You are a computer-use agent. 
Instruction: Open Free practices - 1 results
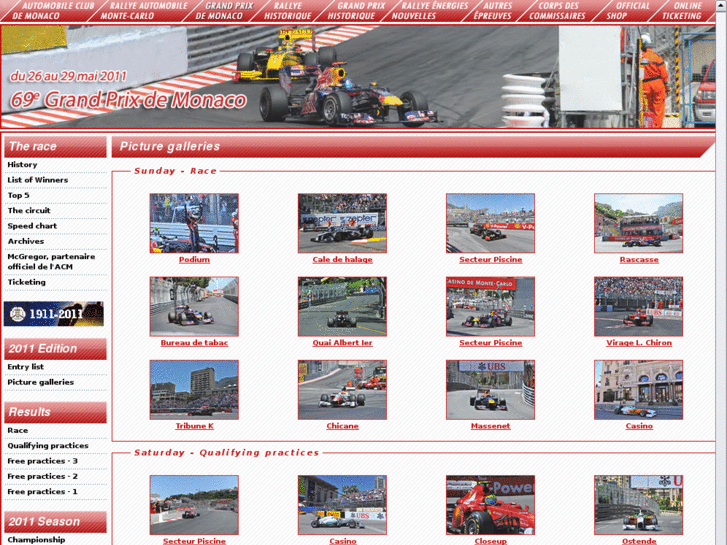(x=42, y=492)
